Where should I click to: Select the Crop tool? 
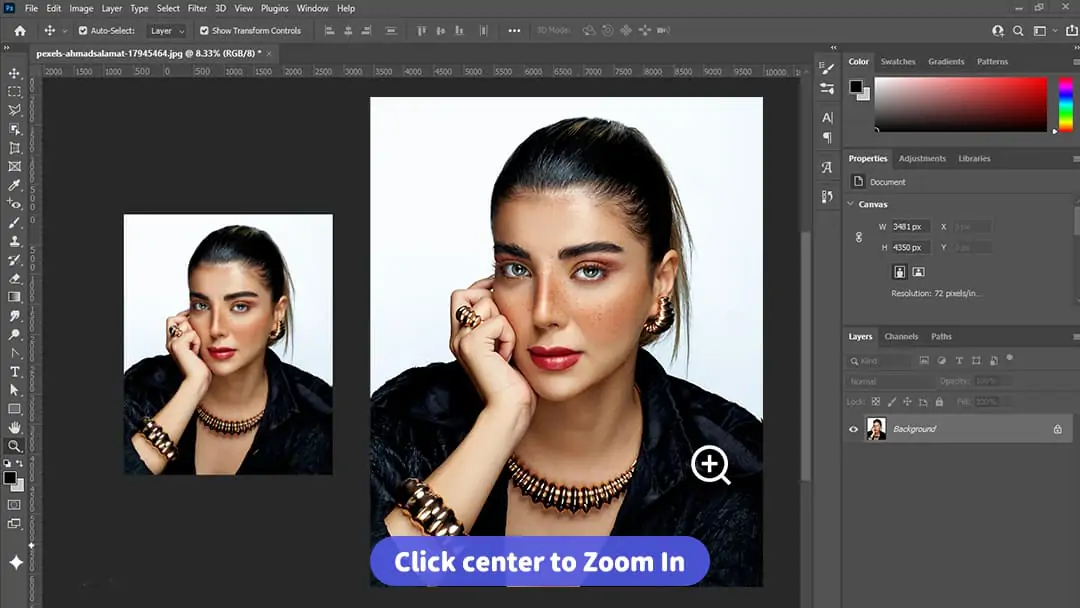coord(14,148)
